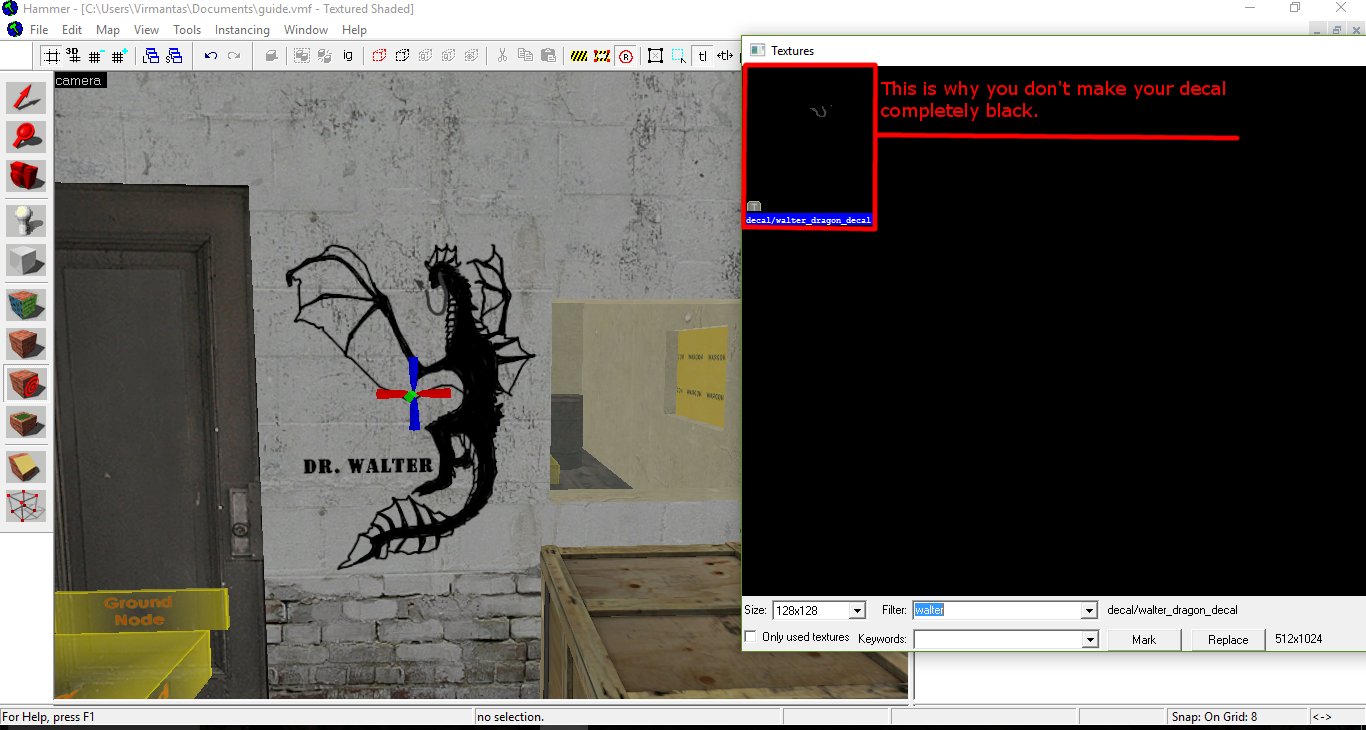Load saved window state
Image resolution: width=1366 pixels, height=730 pixels.
[x=151, y=56]
